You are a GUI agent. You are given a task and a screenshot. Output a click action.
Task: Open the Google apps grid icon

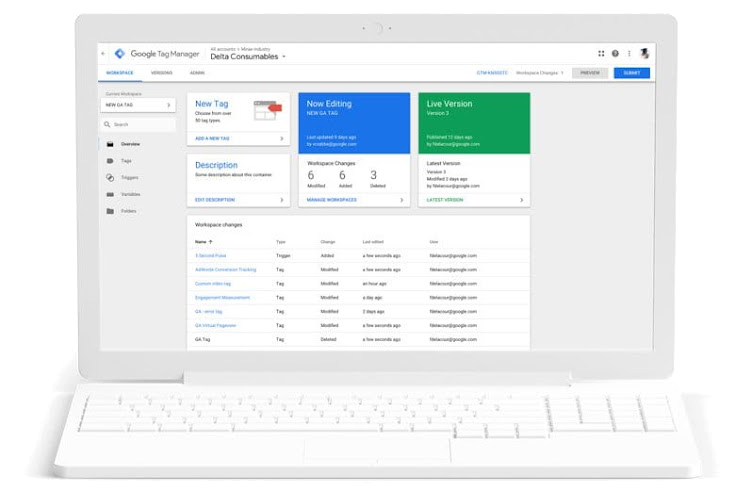(x=601, y=54)
